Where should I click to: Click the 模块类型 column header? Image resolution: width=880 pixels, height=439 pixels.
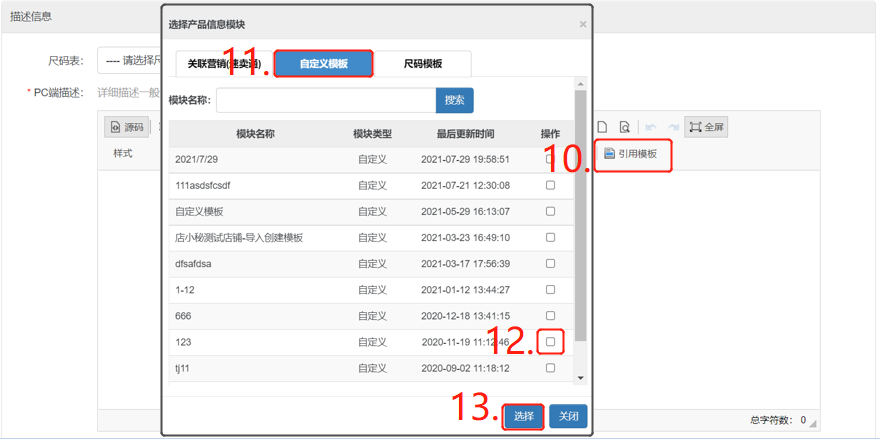372,134
